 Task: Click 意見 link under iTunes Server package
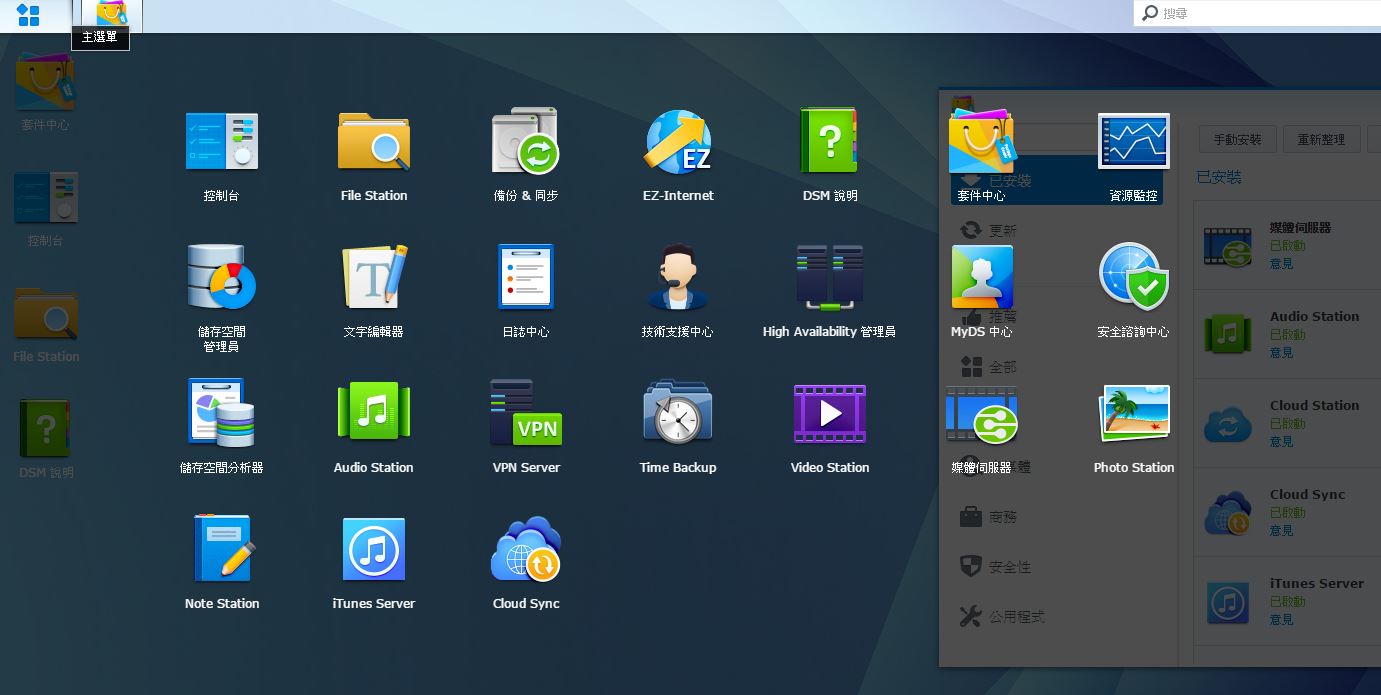(x=1281, y=620)
